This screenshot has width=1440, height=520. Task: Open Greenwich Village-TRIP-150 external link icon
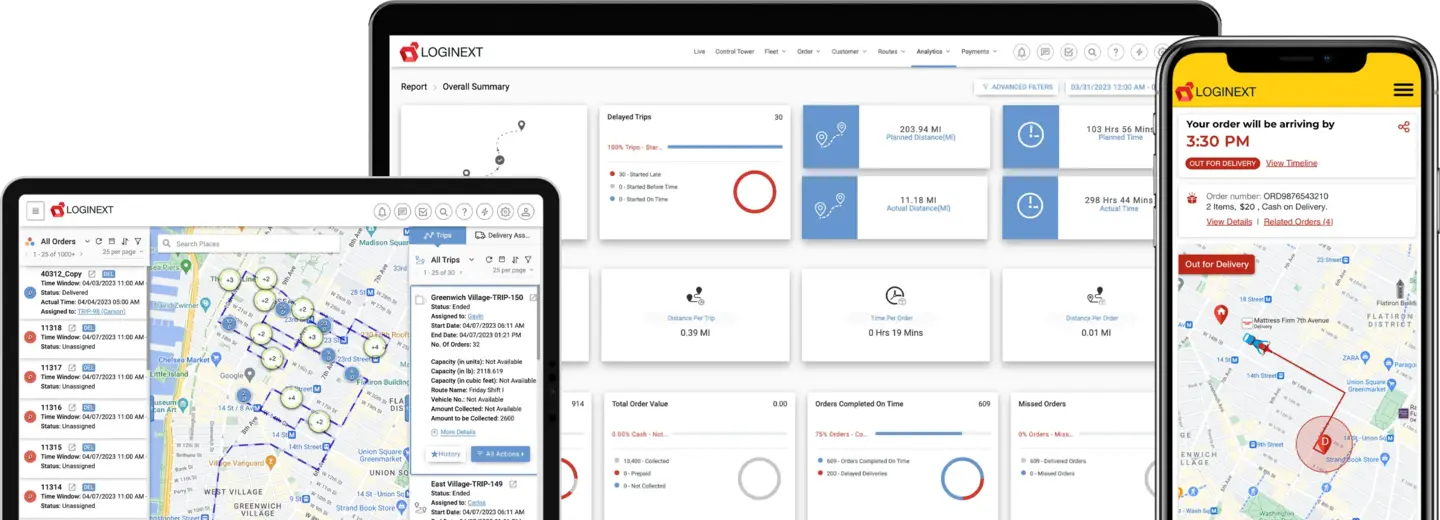(533, 297)
